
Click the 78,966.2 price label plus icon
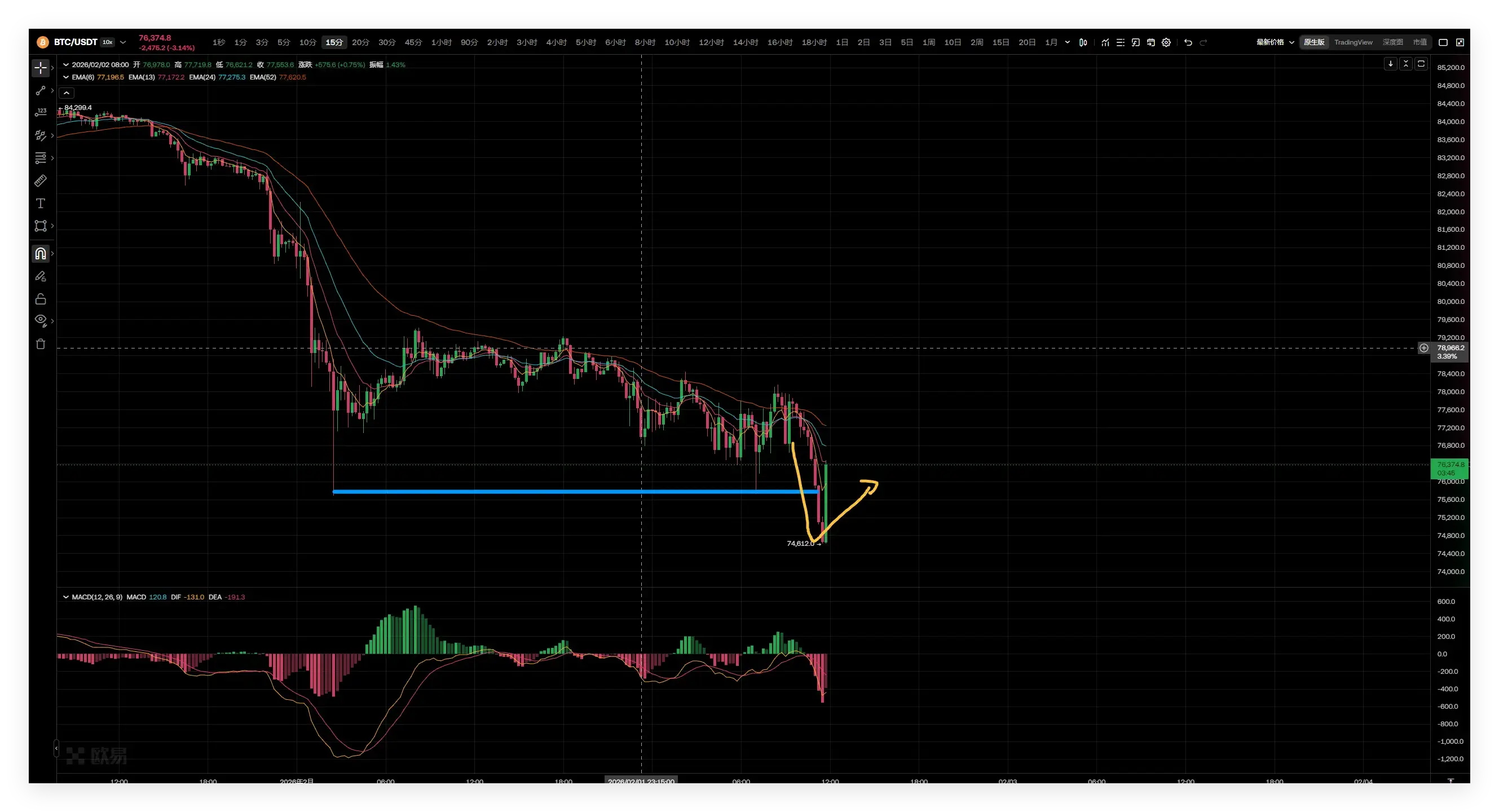pos(1423,348)
